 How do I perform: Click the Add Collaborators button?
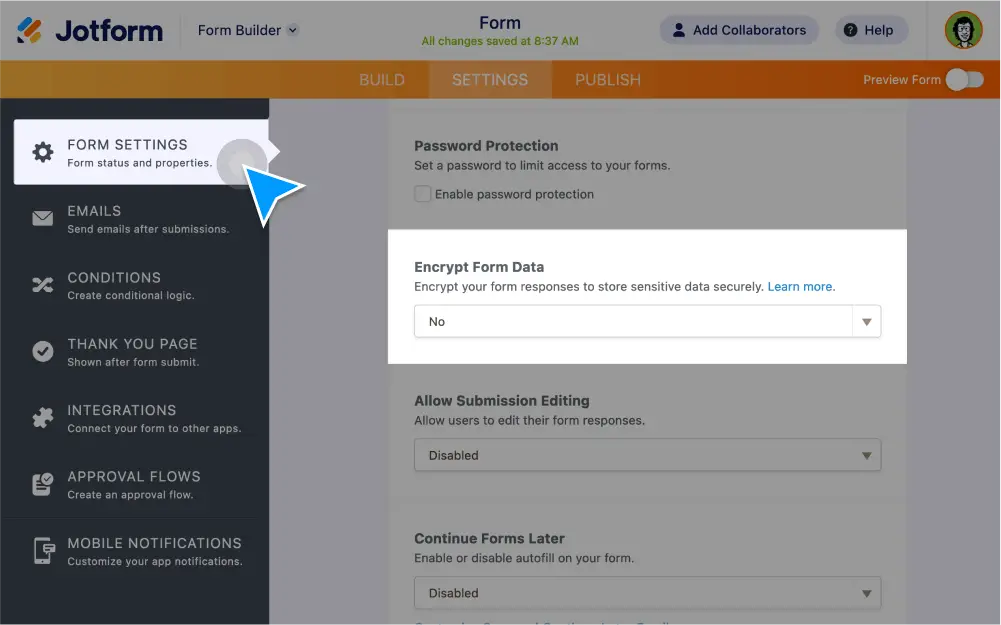(x=739, y=30)
